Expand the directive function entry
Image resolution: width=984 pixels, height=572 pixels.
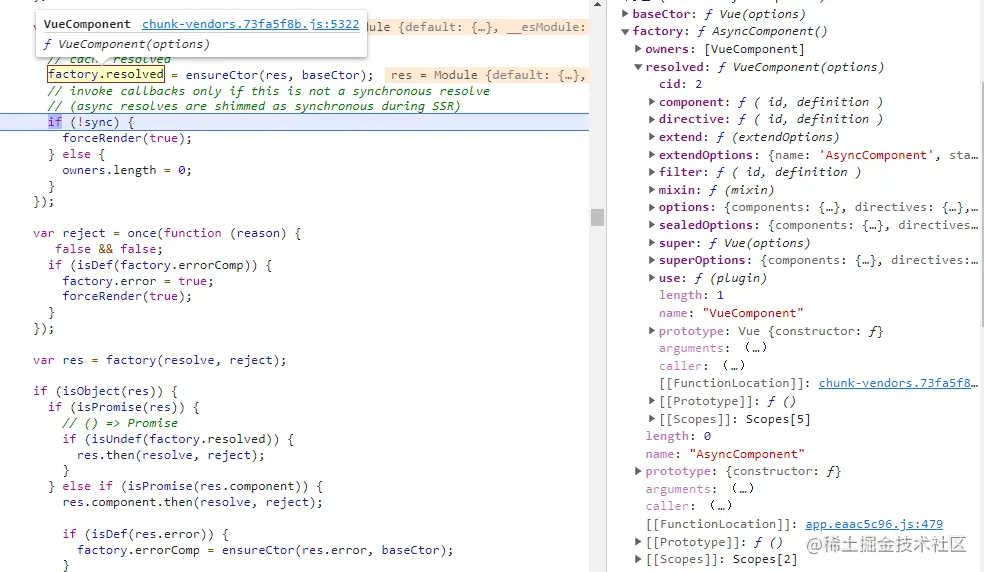click(x=651, y=119)
